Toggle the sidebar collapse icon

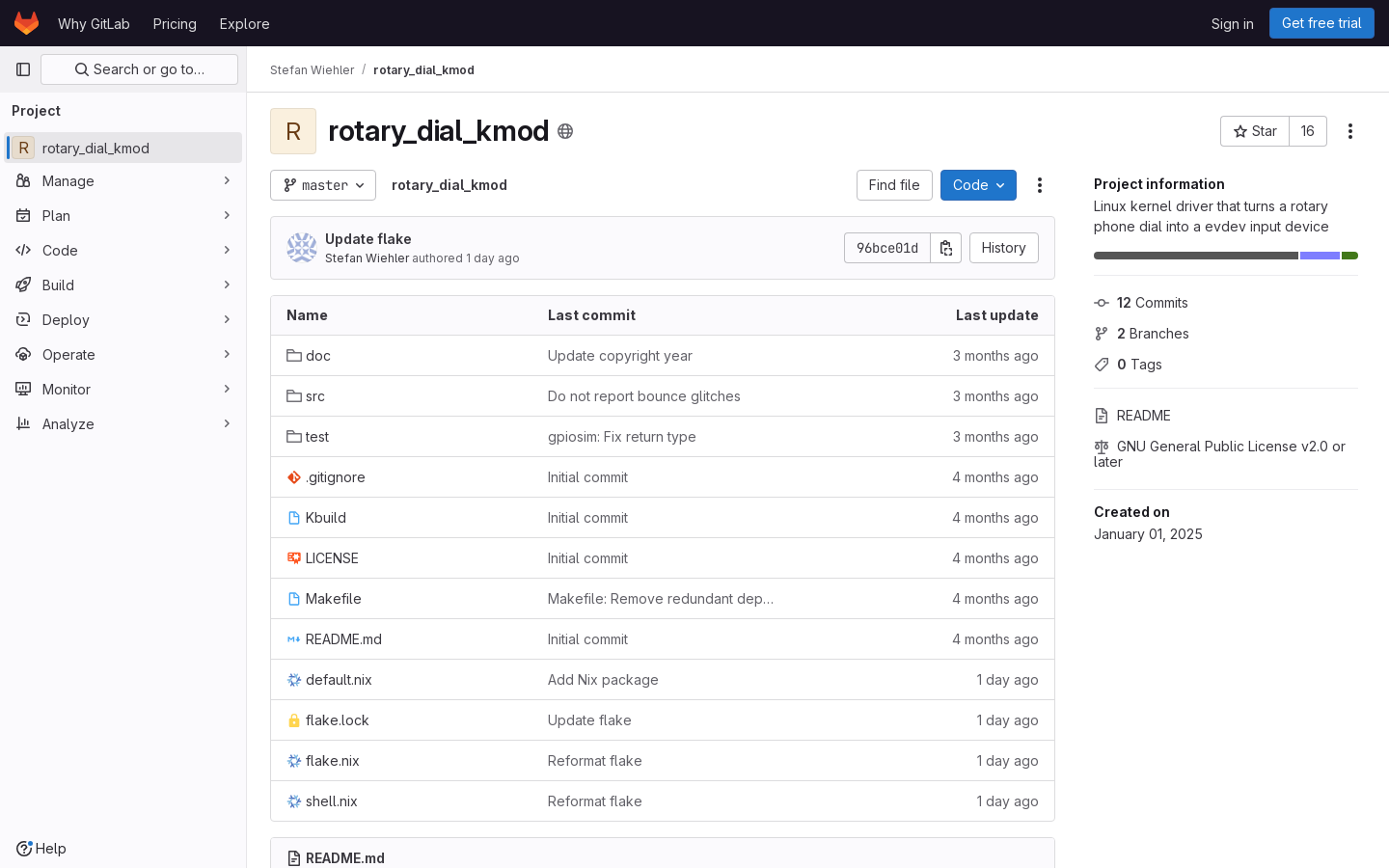point(23,69)
